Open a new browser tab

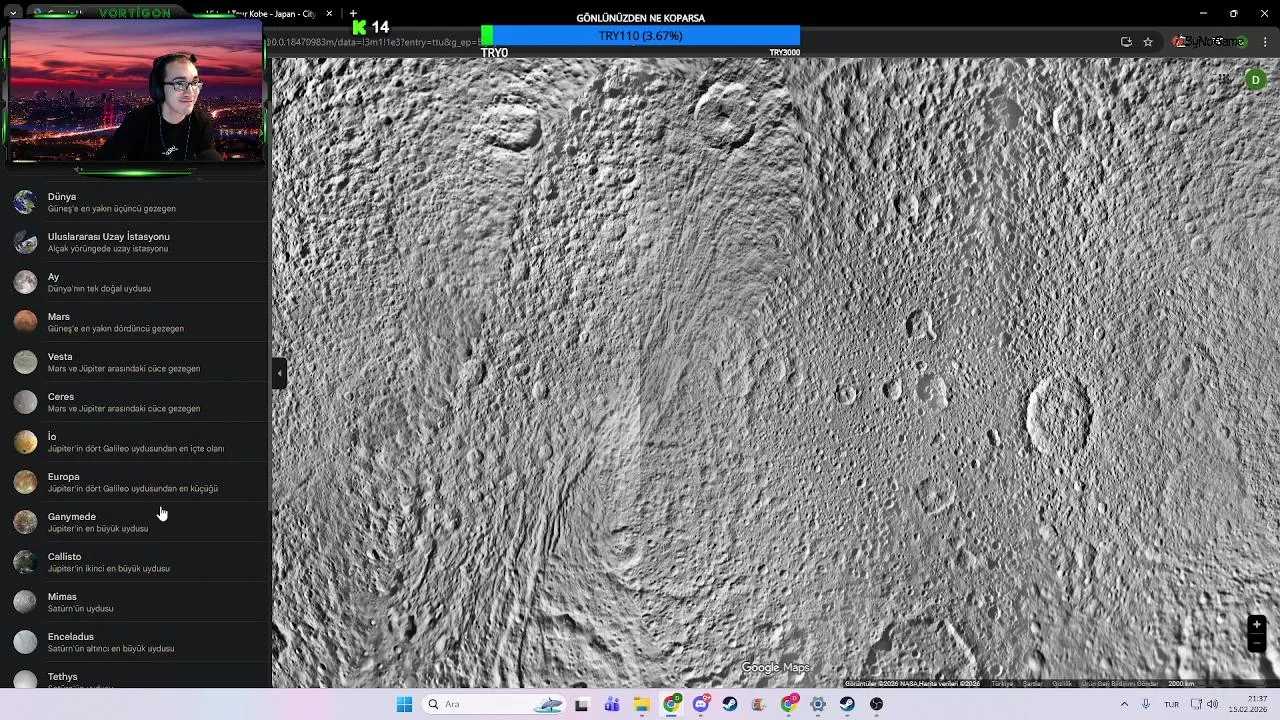(x=353, y=14)
